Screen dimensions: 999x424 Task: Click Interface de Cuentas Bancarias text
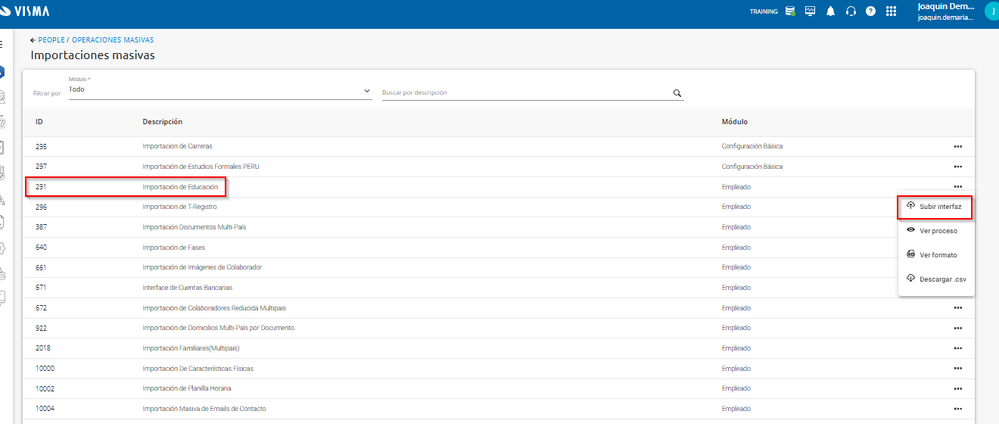(x=187, y=288)
